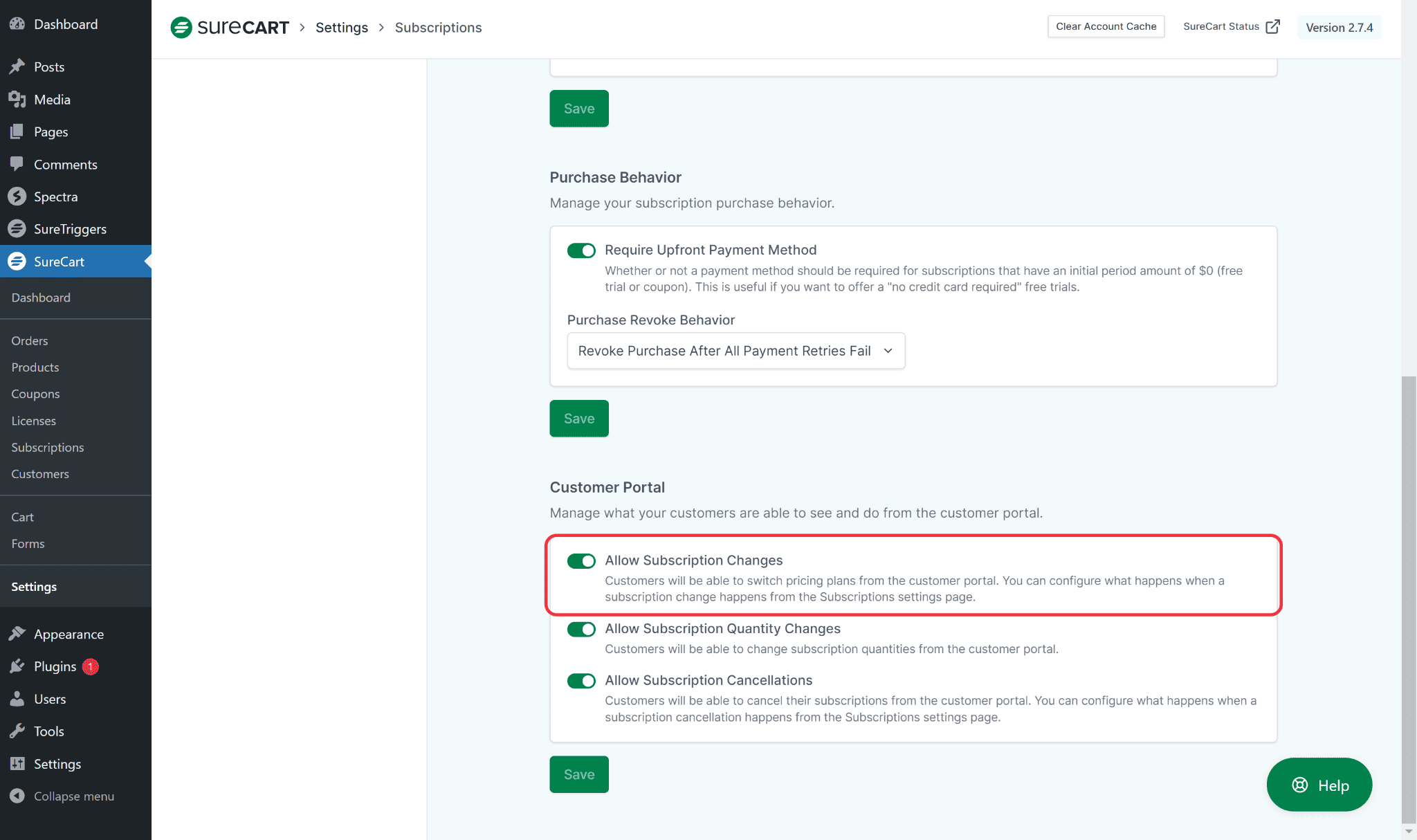
Task: Disable Allow Subscription Changes toggle
Action: pos(581,560)
